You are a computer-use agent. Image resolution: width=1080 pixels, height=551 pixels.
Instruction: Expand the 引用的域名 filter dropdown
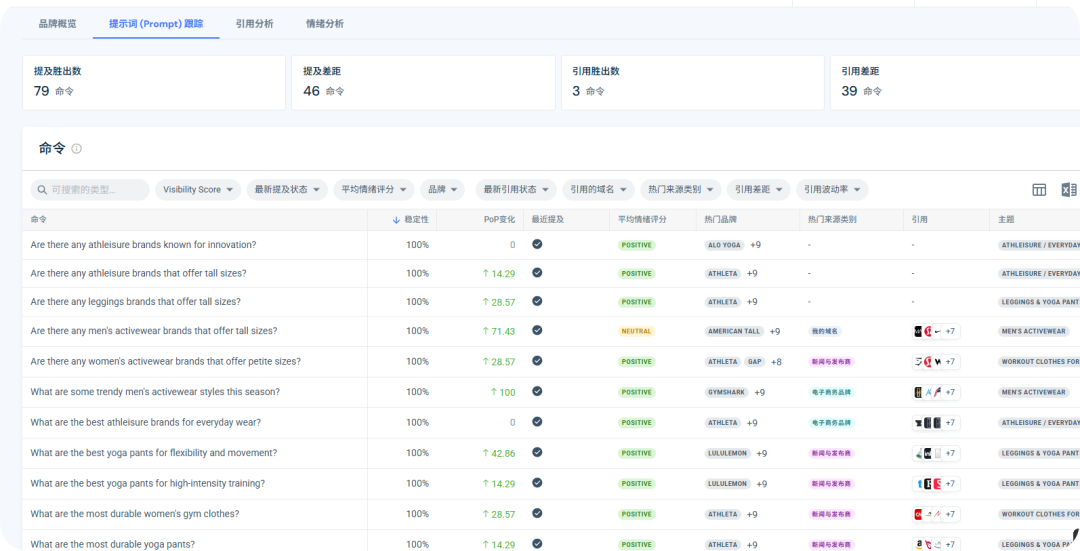(598, 189)
